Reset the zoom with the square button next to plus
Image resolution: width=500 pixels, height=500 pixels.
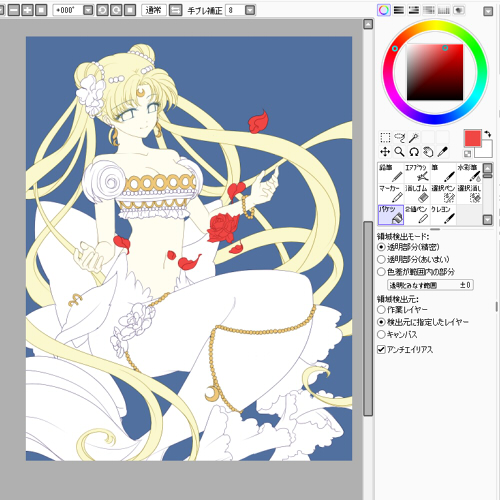pos(41,10)
